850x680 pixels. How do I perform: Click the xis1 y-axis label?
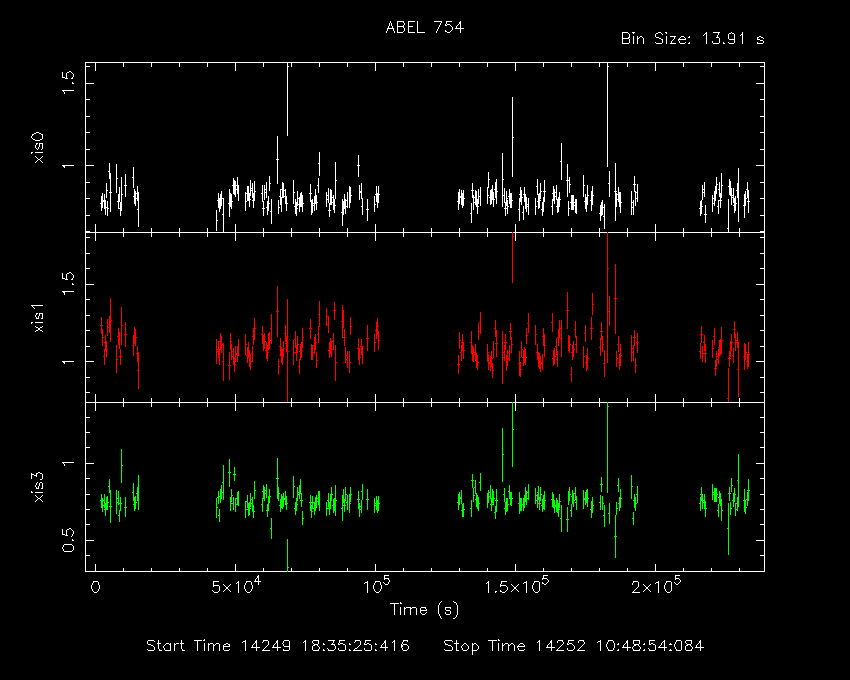point(38,317)
